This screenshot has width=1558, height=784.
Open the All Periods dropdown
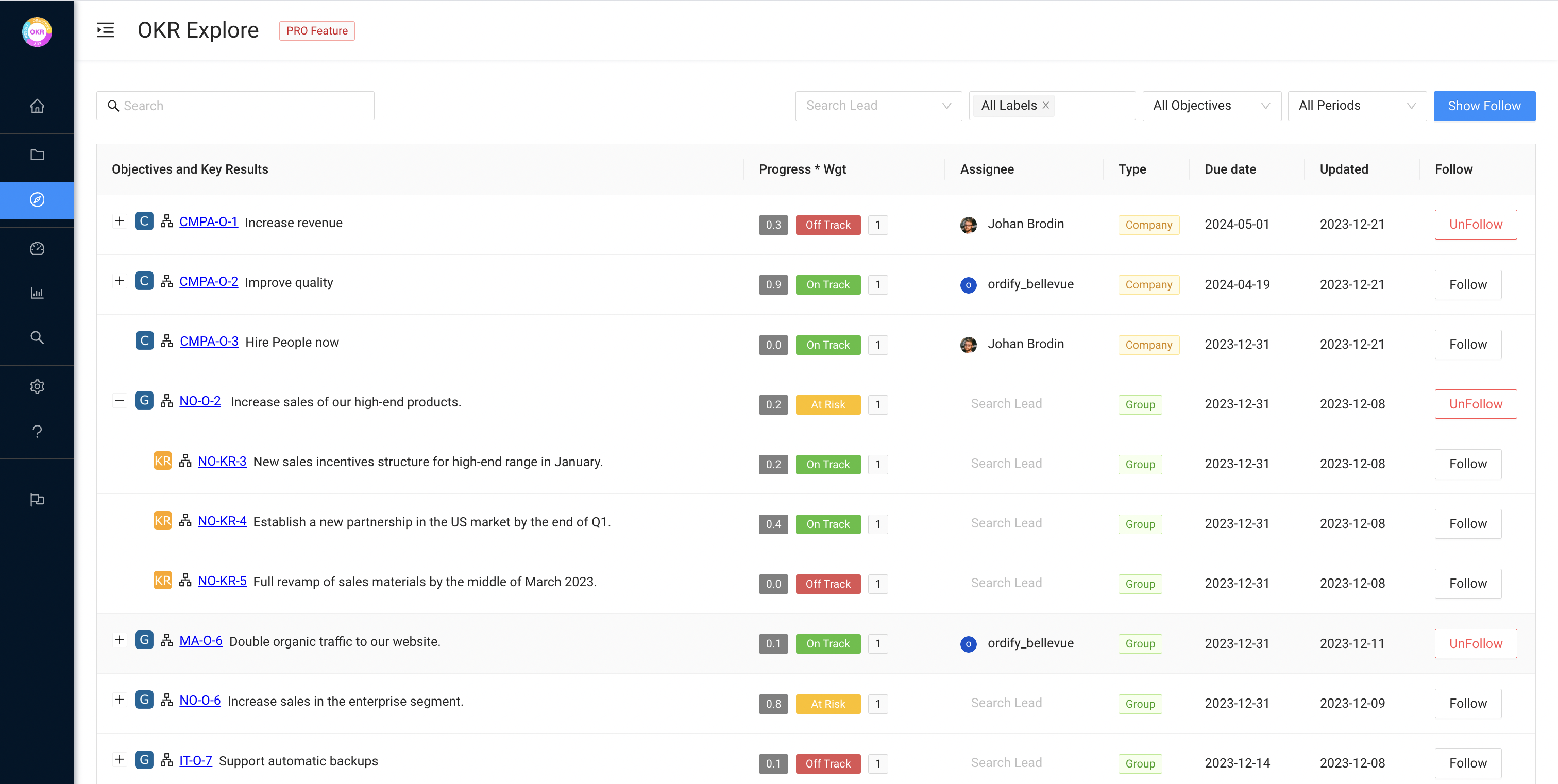click(x=1357, y=106)
